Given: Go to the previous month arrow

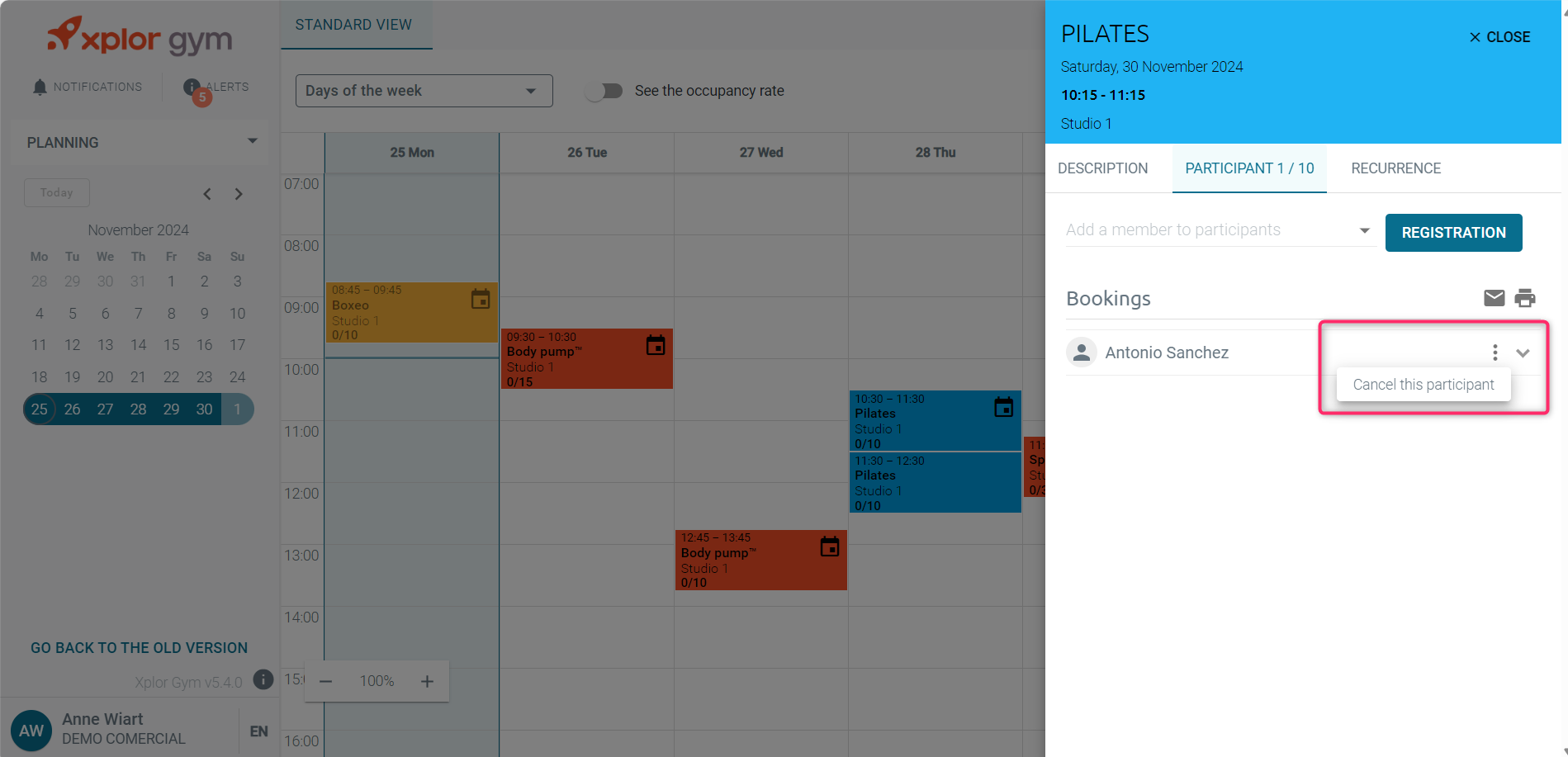Looking at the screenshot, I should pos(207,194).
